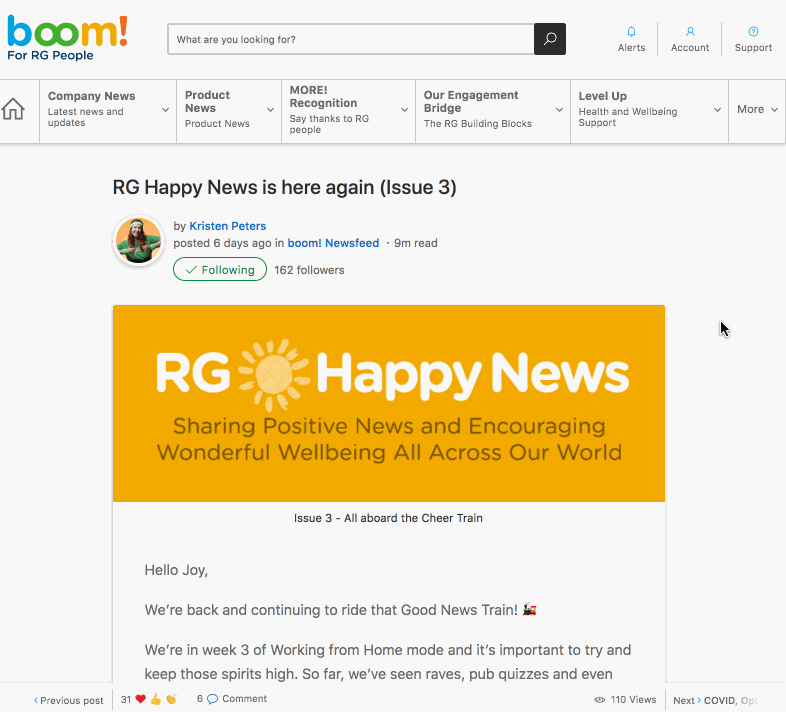Image resolution: width=786 pixels, height=712 pixels.
Task: Click the boom! logo
Action: click(67, 37)
